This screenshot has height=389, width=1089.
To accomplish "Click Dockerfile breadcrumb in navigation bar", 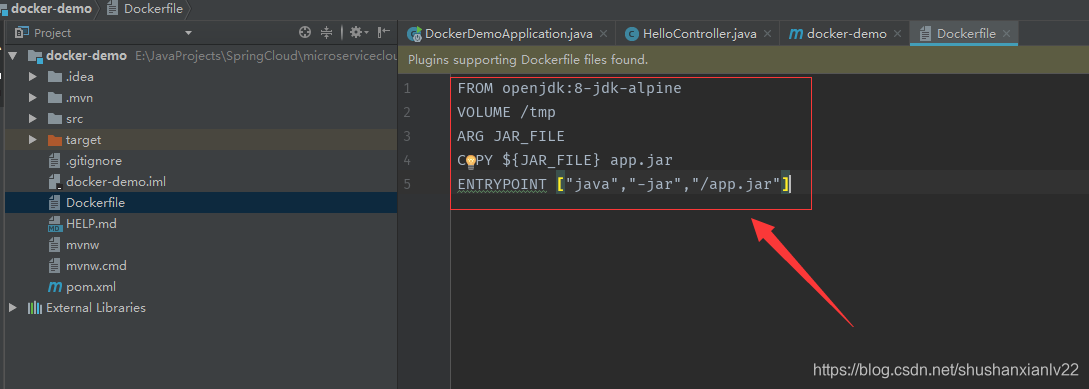I will tap(153, 9).
